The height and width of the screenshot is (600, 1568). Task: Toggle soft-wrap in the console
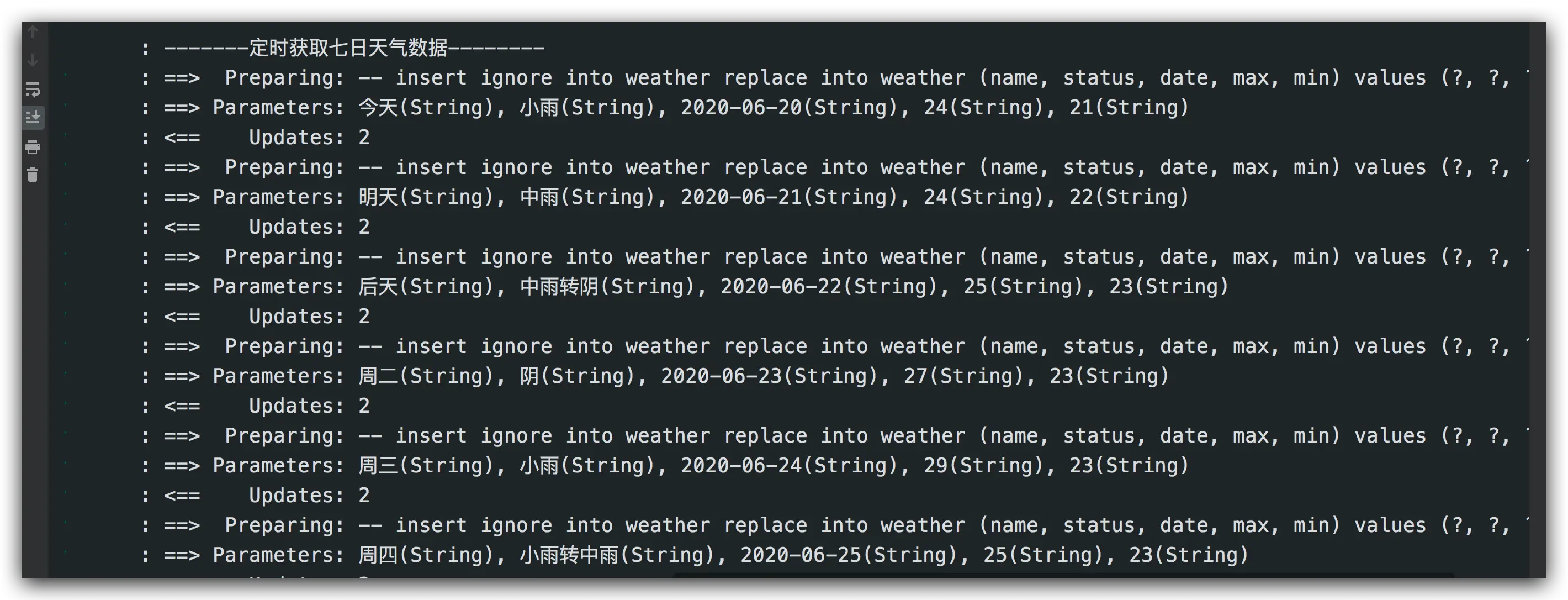click(x=33, y=90)
